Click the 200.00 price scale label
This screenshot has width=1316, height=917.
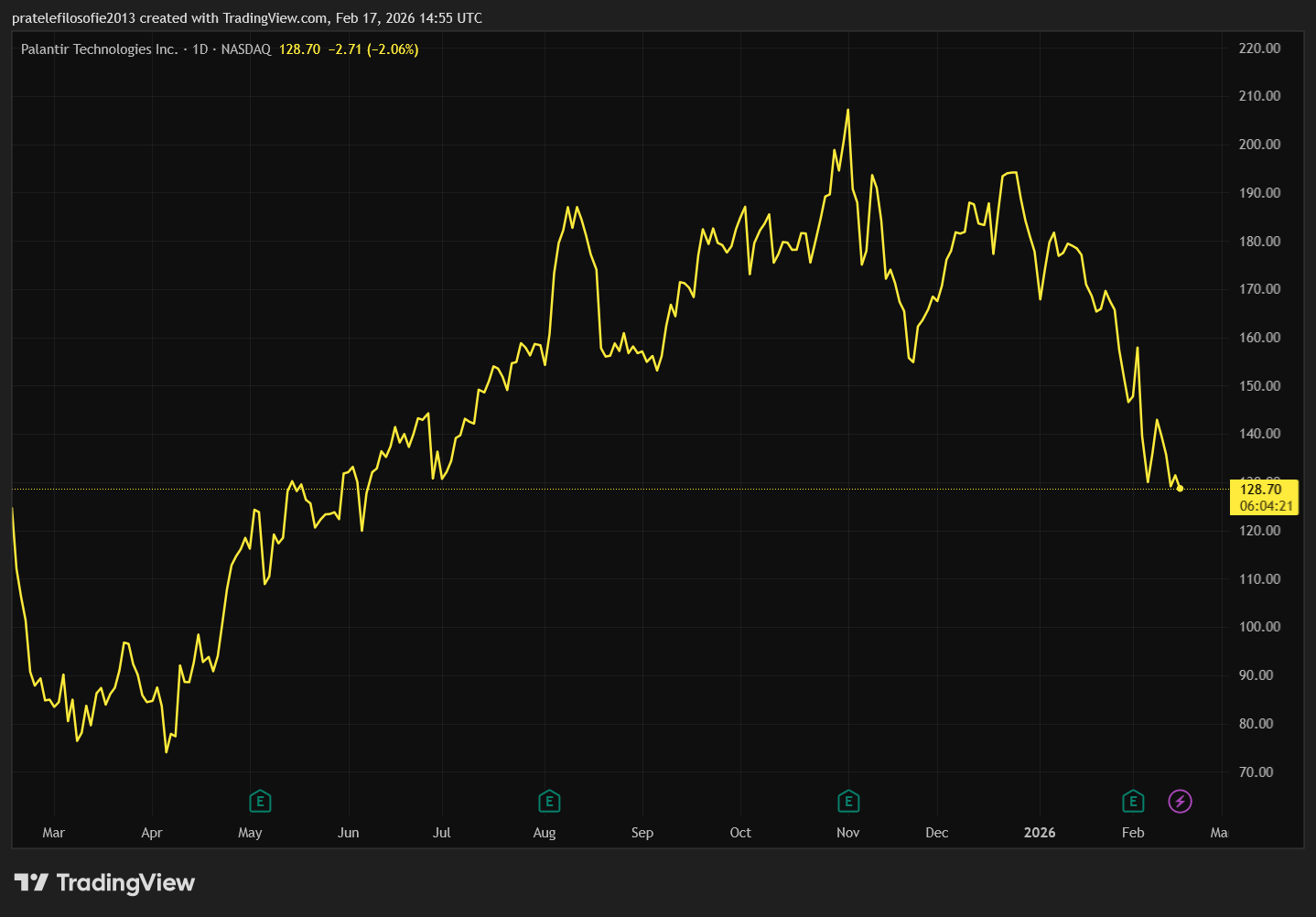(1259, 145)
